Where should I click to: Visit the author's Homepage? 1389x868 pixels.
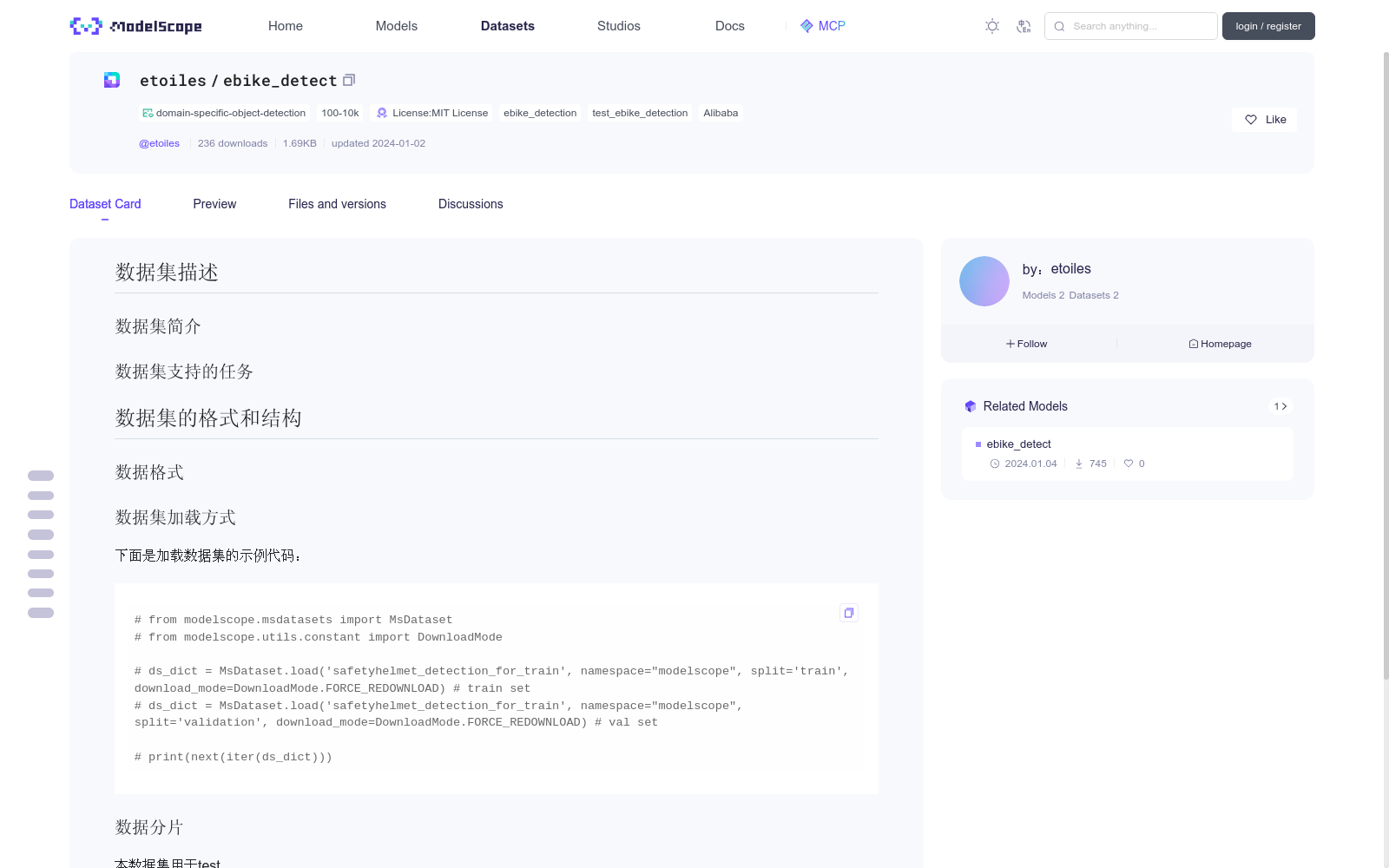pos(1220,344)
